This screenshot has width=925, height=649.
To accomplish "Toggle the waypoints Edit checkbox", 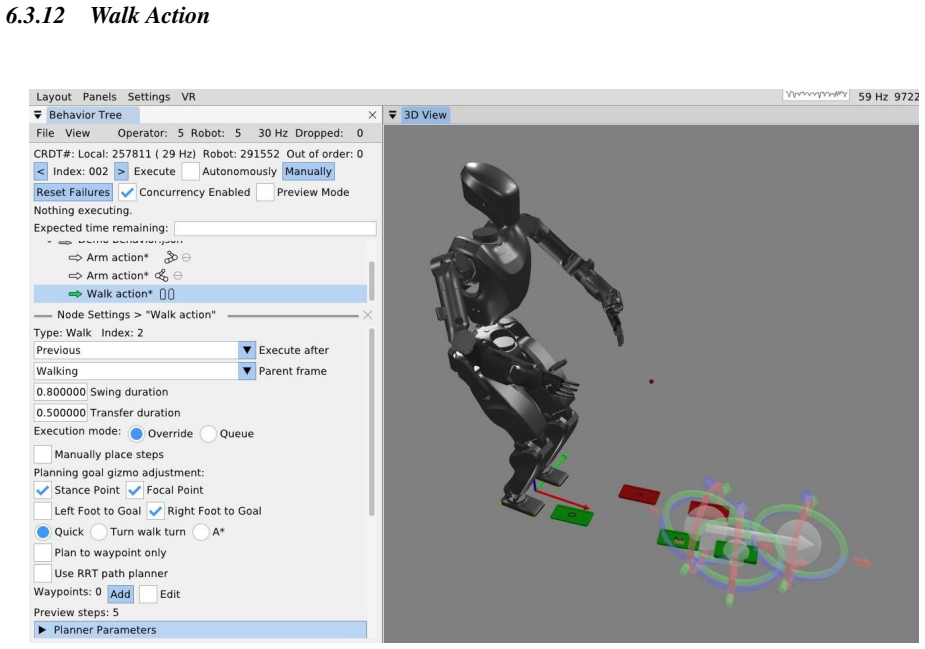I will point(148,594).
